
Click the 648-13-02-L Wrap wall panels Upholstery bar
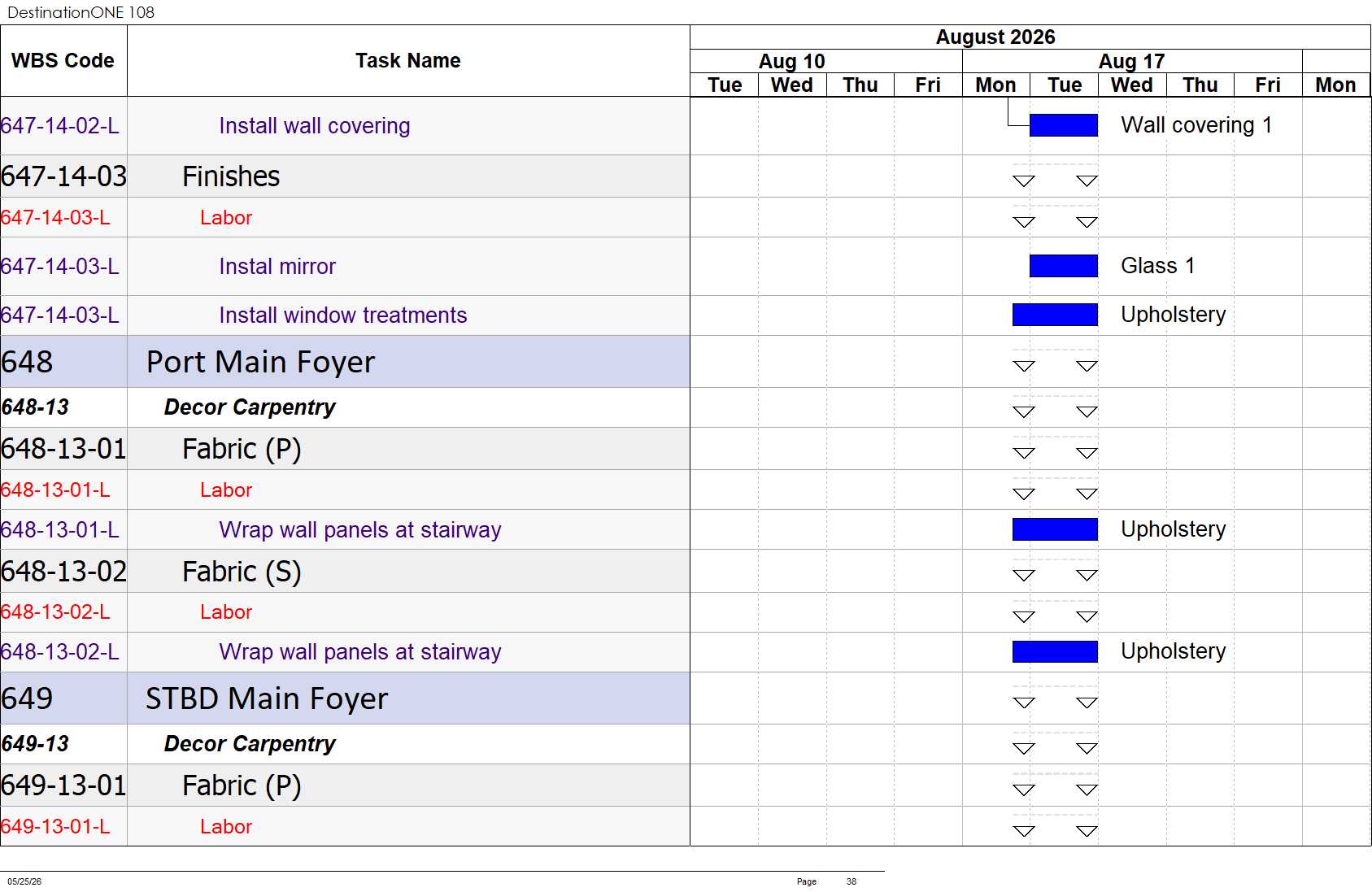pyautogui.click(x=1055, y=651)
